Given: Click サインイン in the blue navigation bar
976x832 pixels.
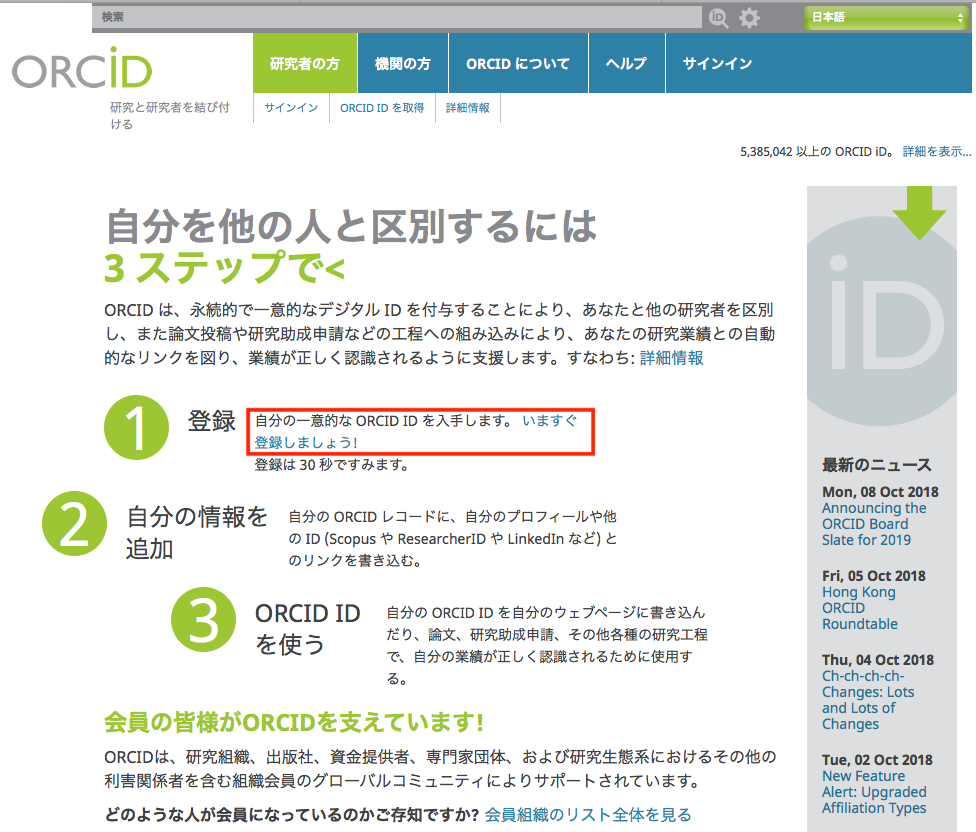Looking at the screenshot, I should click(718, 63).
